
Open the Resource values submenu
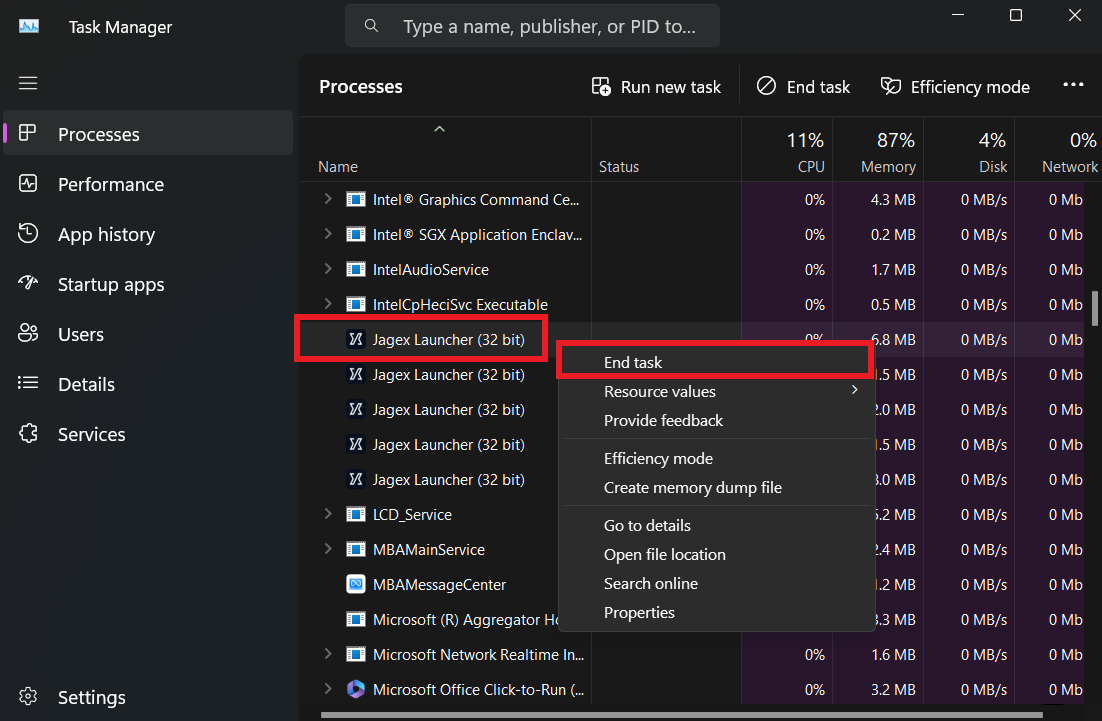pyautogui.click(x=660, y=392)
